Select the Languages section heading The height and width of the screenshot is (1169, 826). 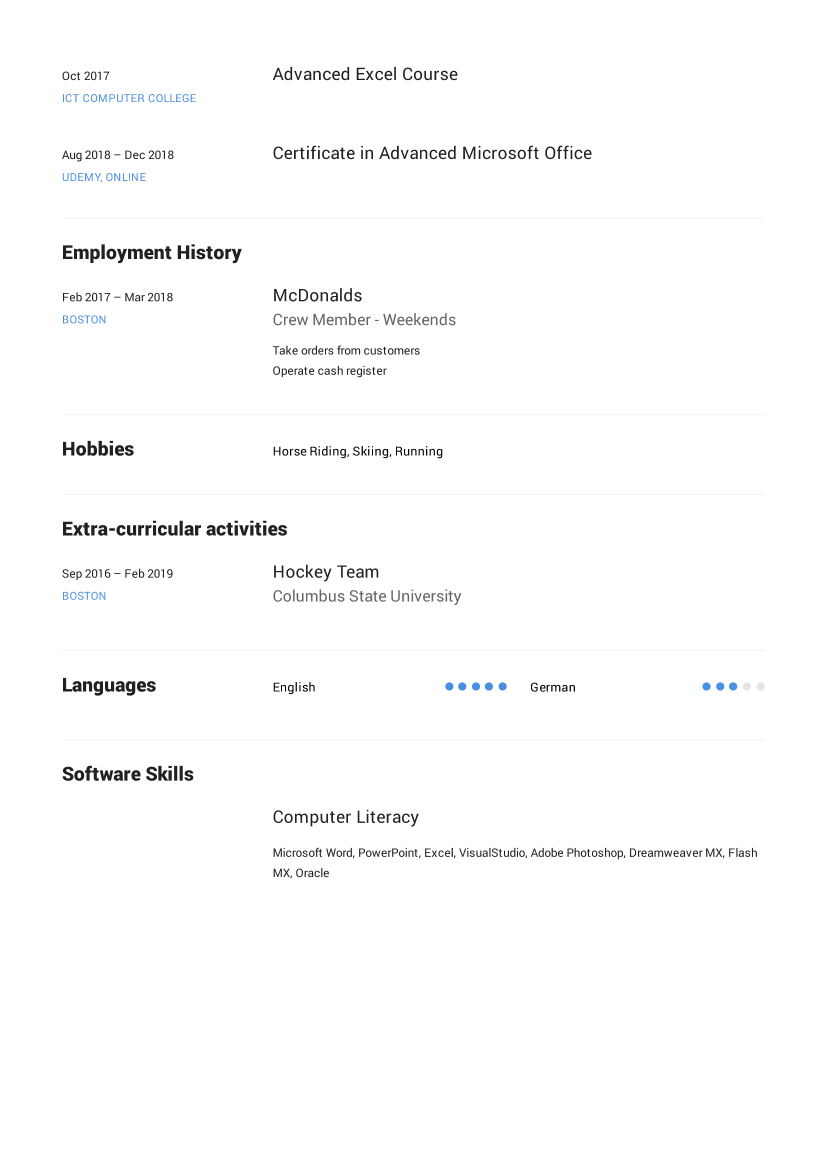[109, 685]
